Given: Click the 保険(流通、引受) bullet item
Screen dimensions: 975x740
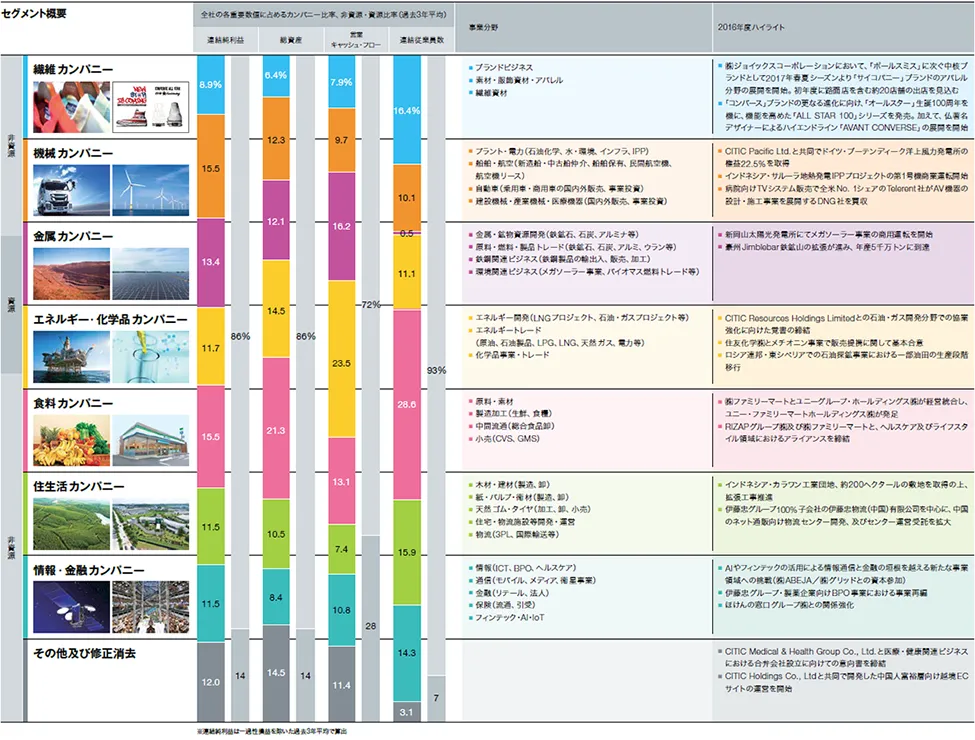Looking at the screenshot, I should (502, 605).
